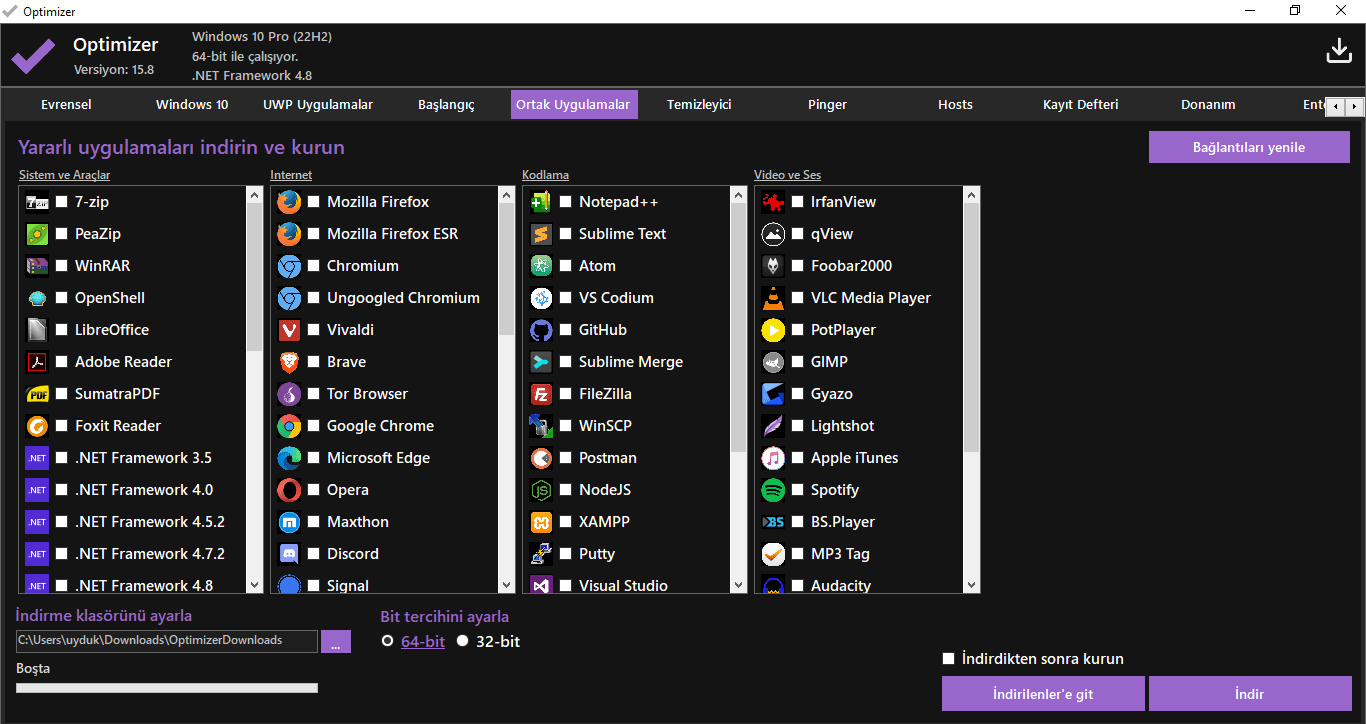Open the Temizleyici tab

(699, 105)
